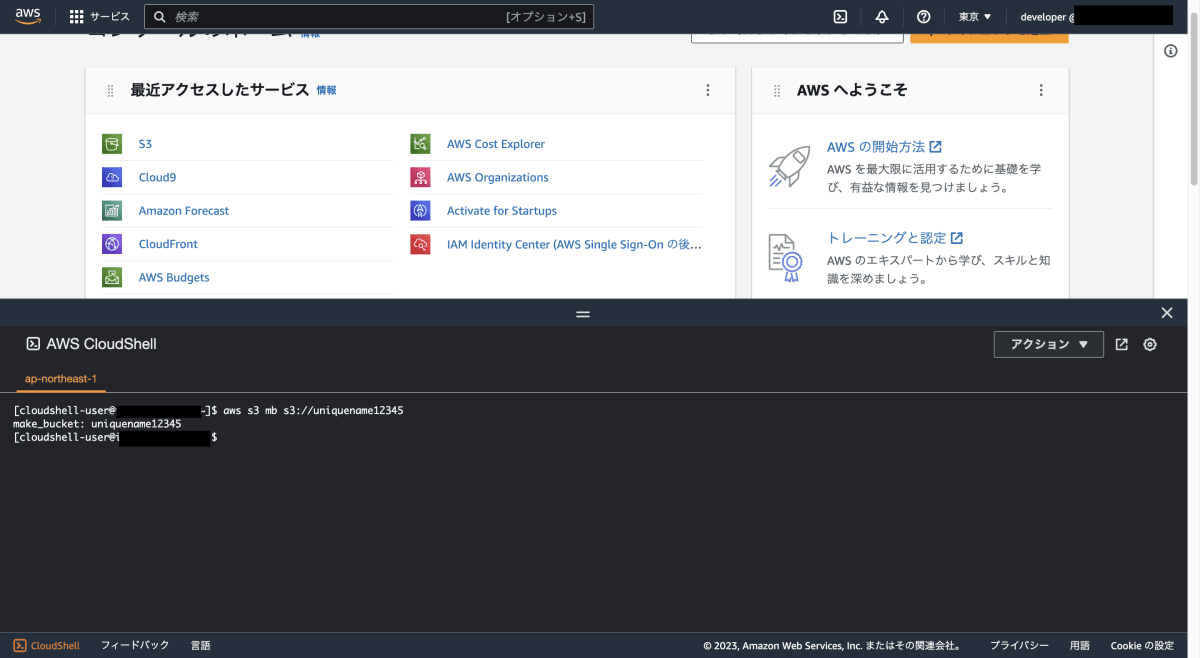Open the AWS Cost Explorer link
The image size is (1200, 658).
(x=496, y=144)
